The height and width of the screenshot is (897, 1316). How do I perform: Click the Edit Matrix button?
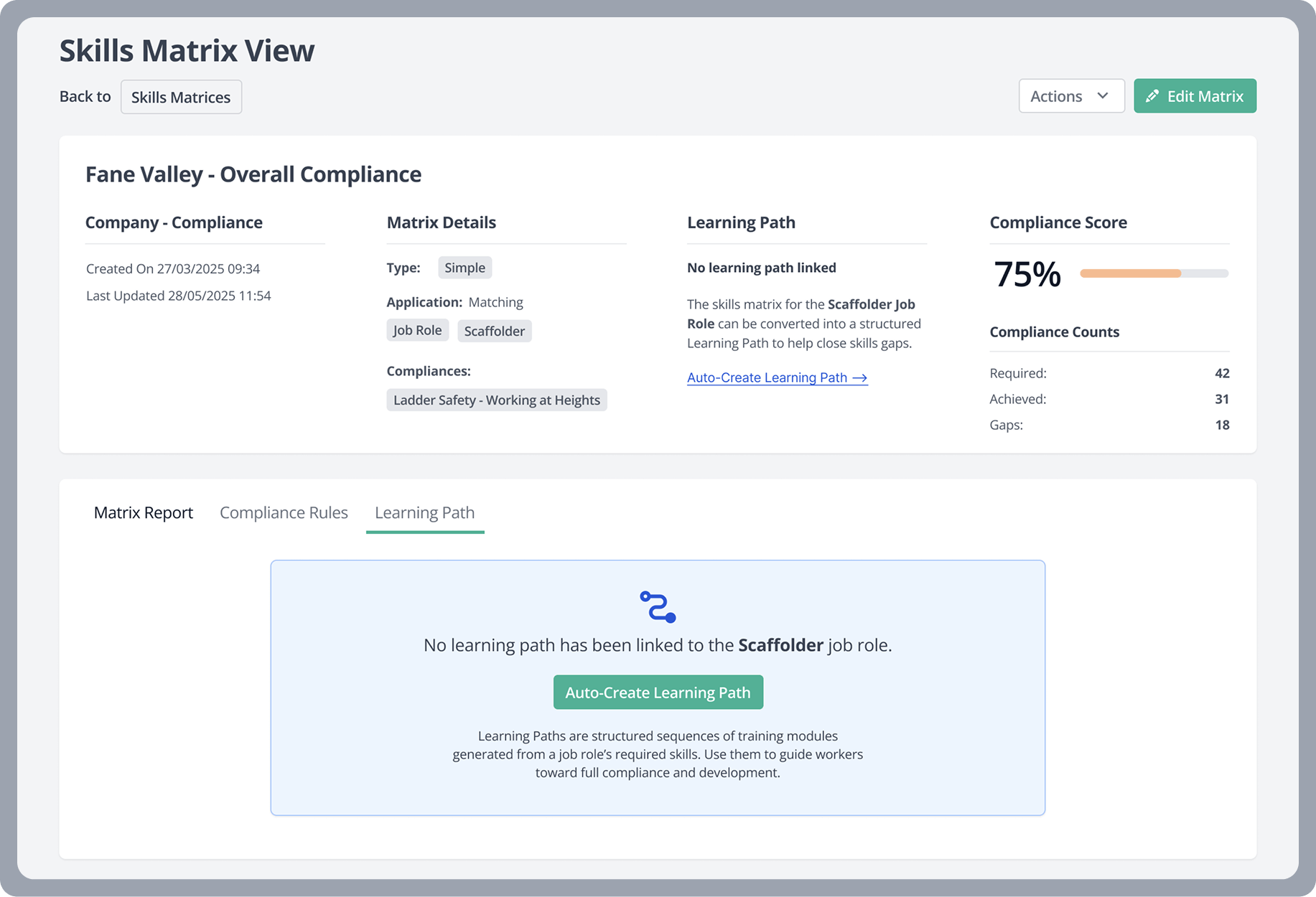[1194, 95]
